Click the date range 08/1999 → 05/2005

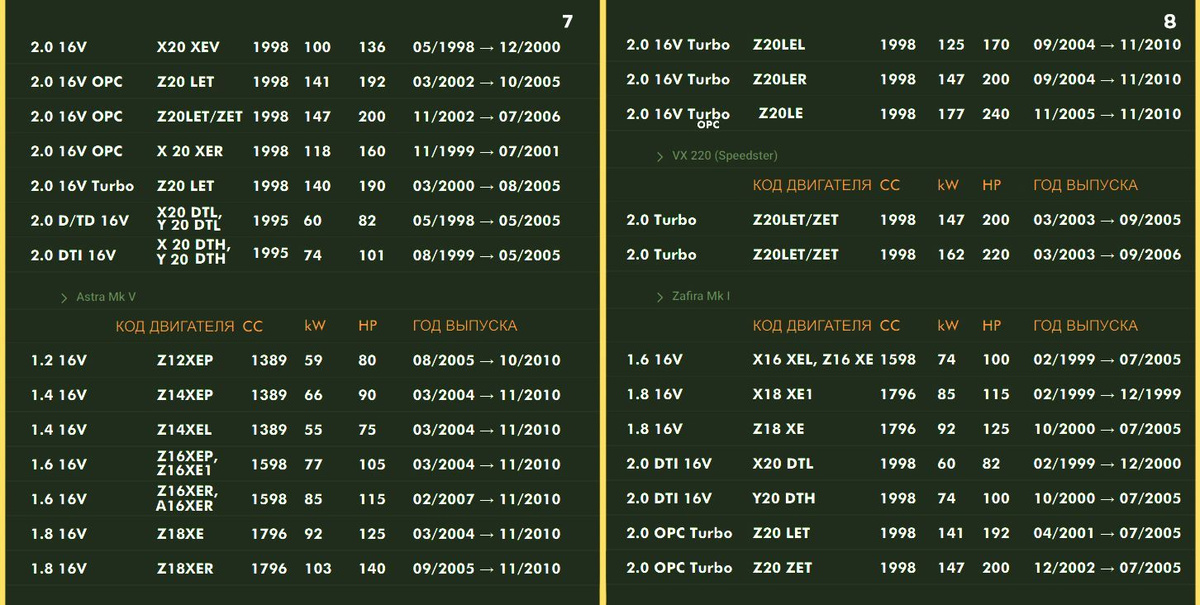tap(487, 255)
